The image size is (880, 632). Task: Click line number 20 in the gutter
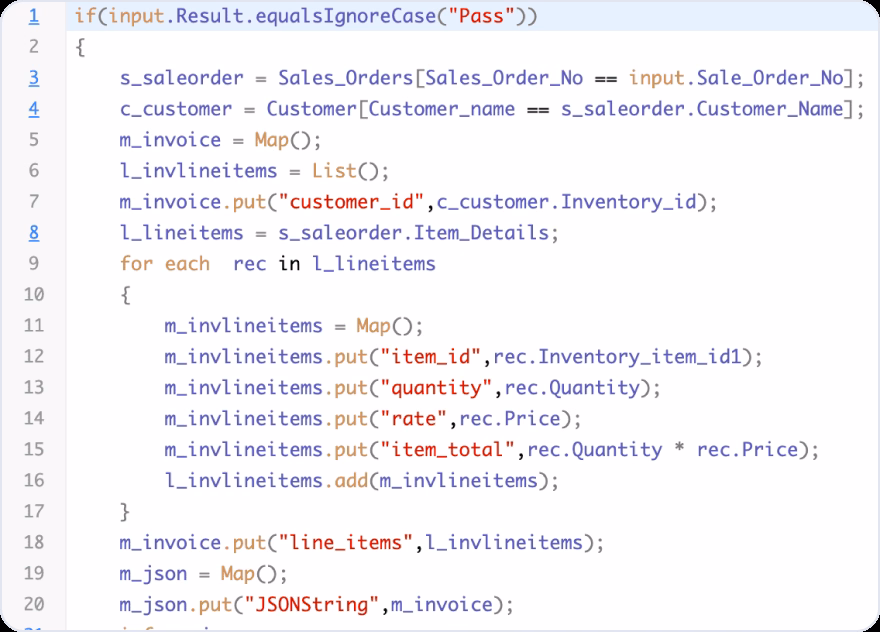[x=32, y=604]
